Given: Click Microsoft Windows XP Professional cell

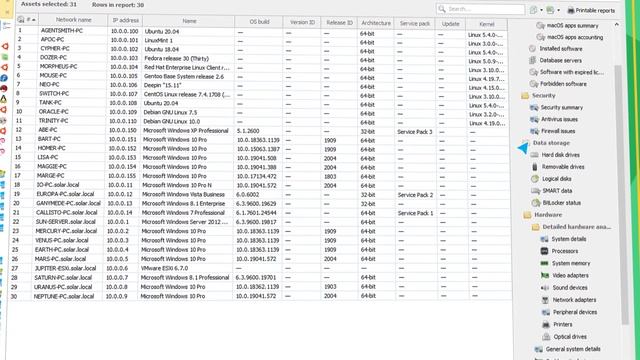Looking at the screenshot, I should (x=185, y=131).
